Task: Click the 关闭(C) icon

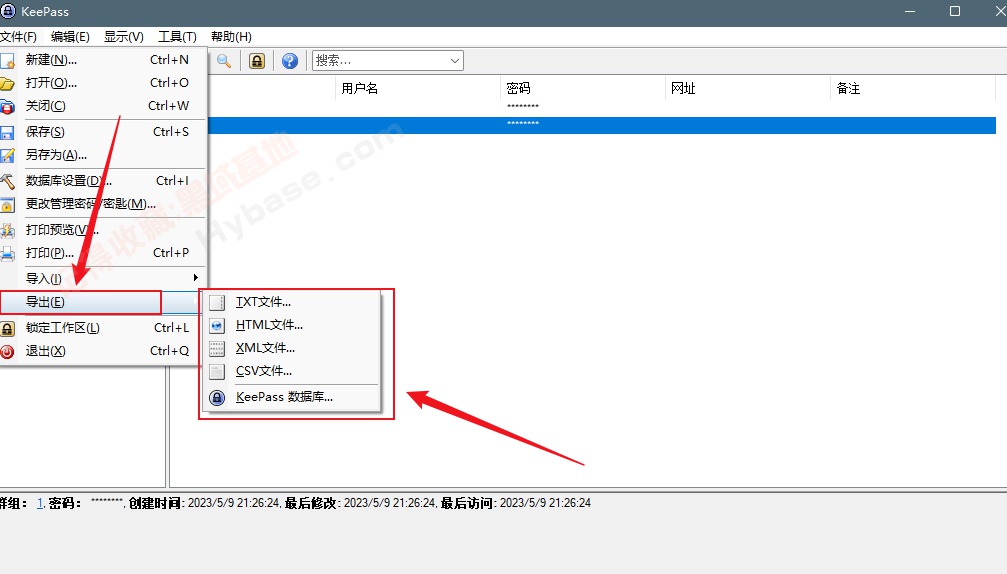Action: (x=7, y=107)
